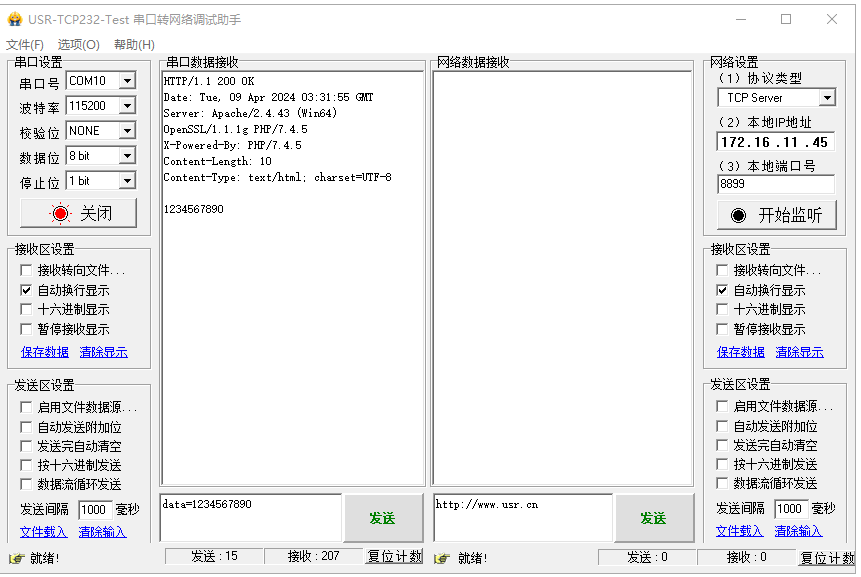The height and width of the screenshot is (577, 861).
Task: Enable serial 自动发送附加位 checkbox
Action: (26, 427)
